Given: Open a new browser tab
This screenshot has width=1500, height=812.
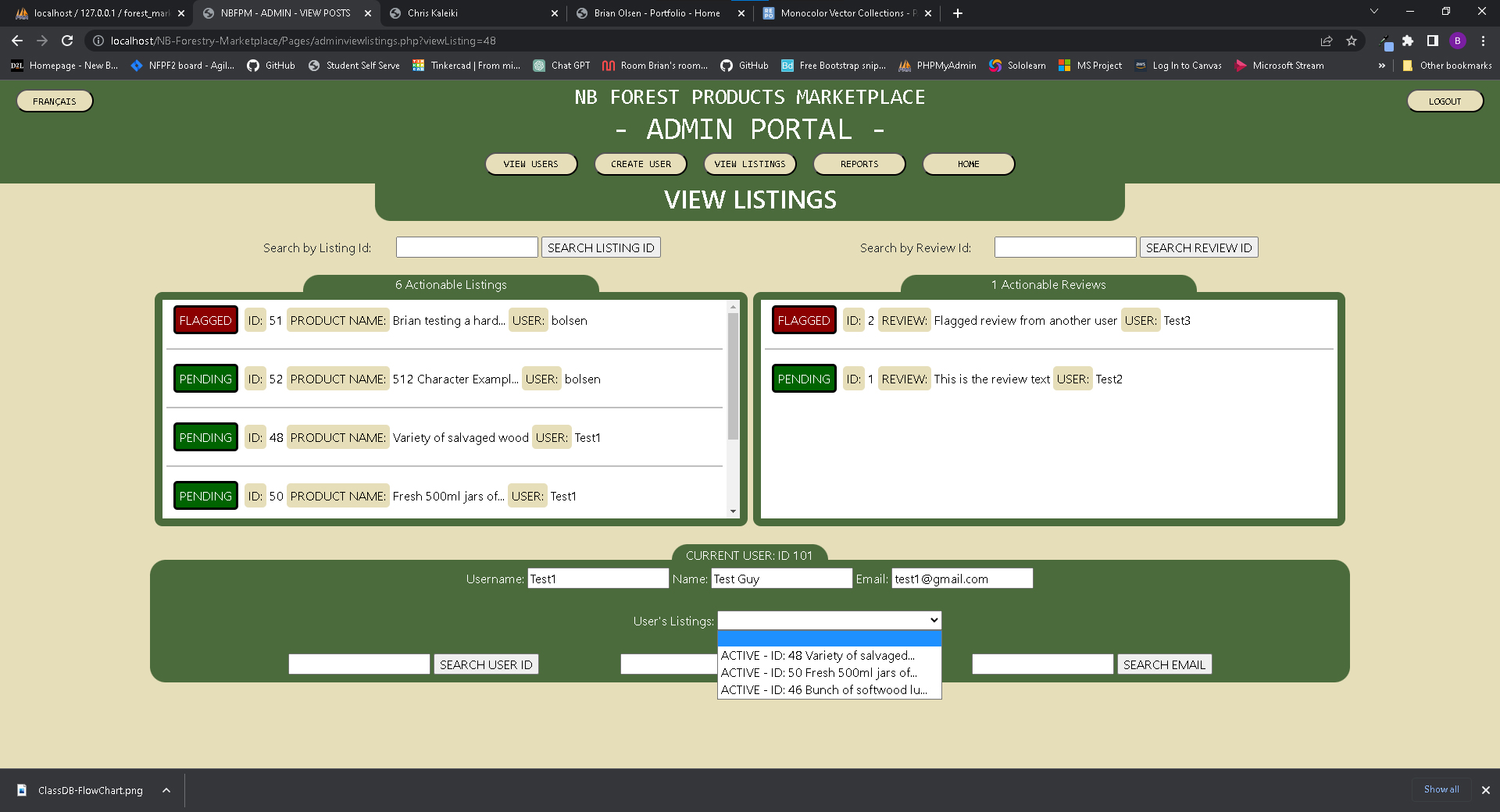Looking at the screenshot, I should [x=958, y=13].
